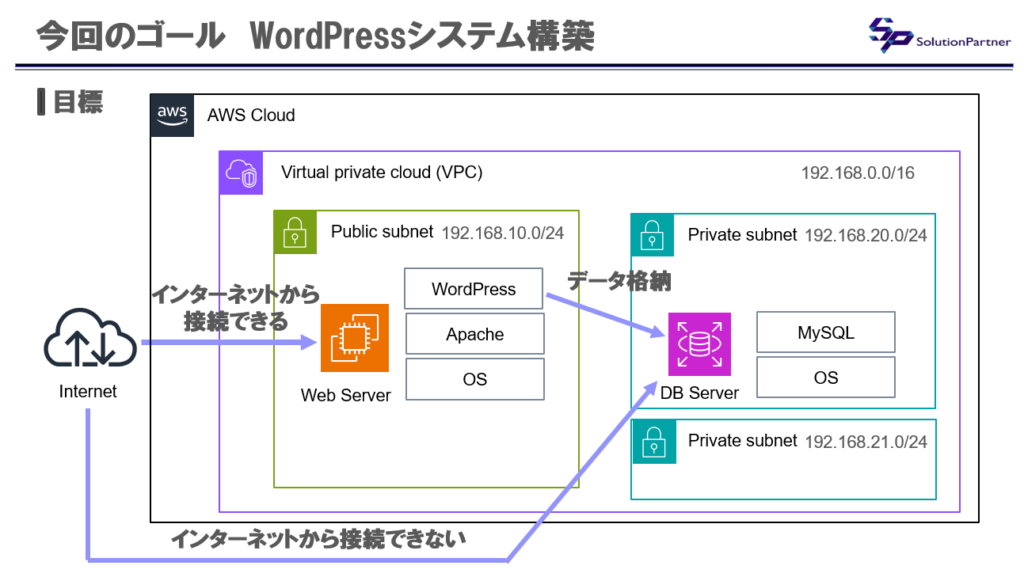Image resolution: width=1024 pixels, height=577 pixels.
Task: Select the purple VPC shield icon
Action: tap(240, 172)
